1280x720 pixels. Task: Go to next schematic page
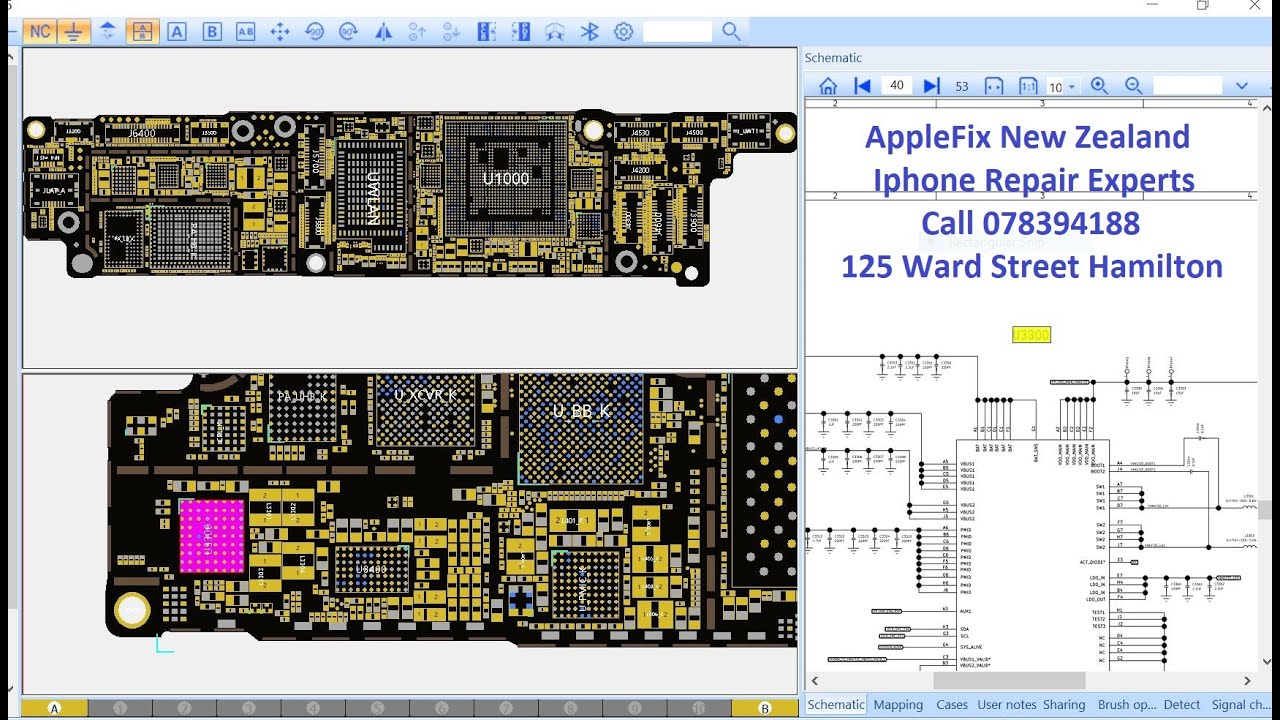(931, 86)
